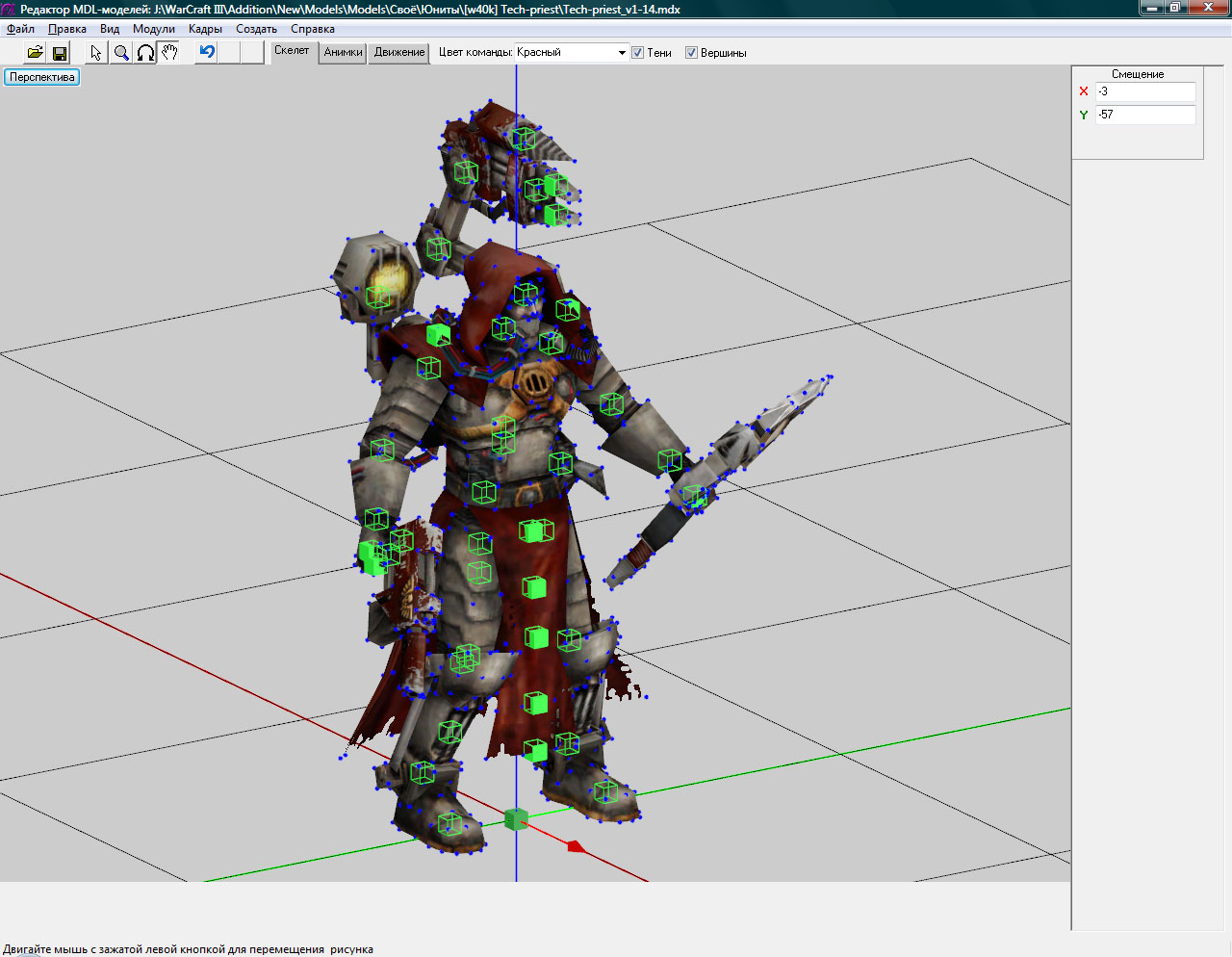Toggle the Вершины checkbox
This screenshot has height=957, width=1232.
tap(691, 53)
